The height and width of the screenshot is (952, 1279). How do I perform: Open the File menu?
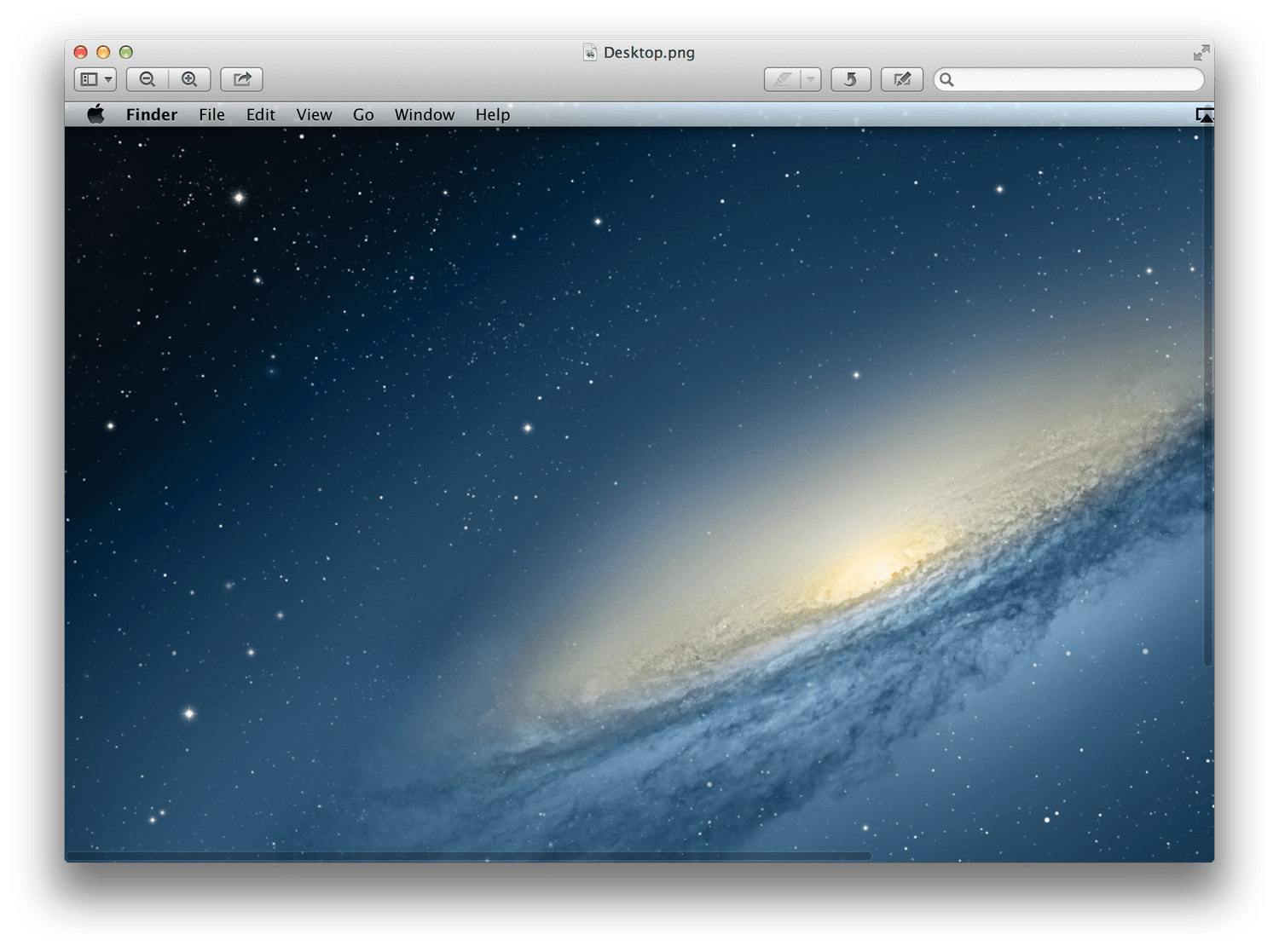point(211,115)
